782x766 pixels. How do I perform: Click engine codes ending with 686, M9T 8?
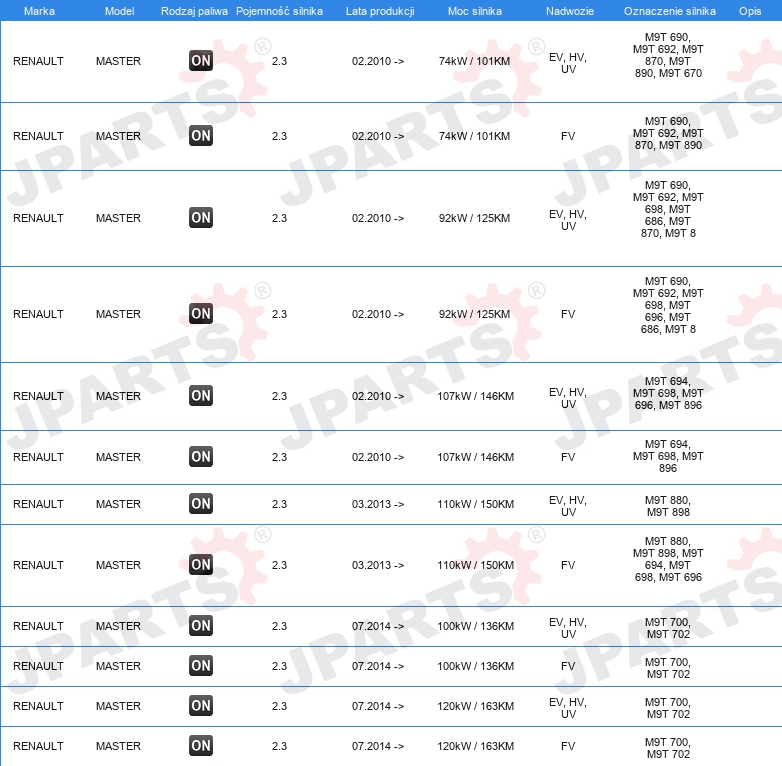point(668,305)
